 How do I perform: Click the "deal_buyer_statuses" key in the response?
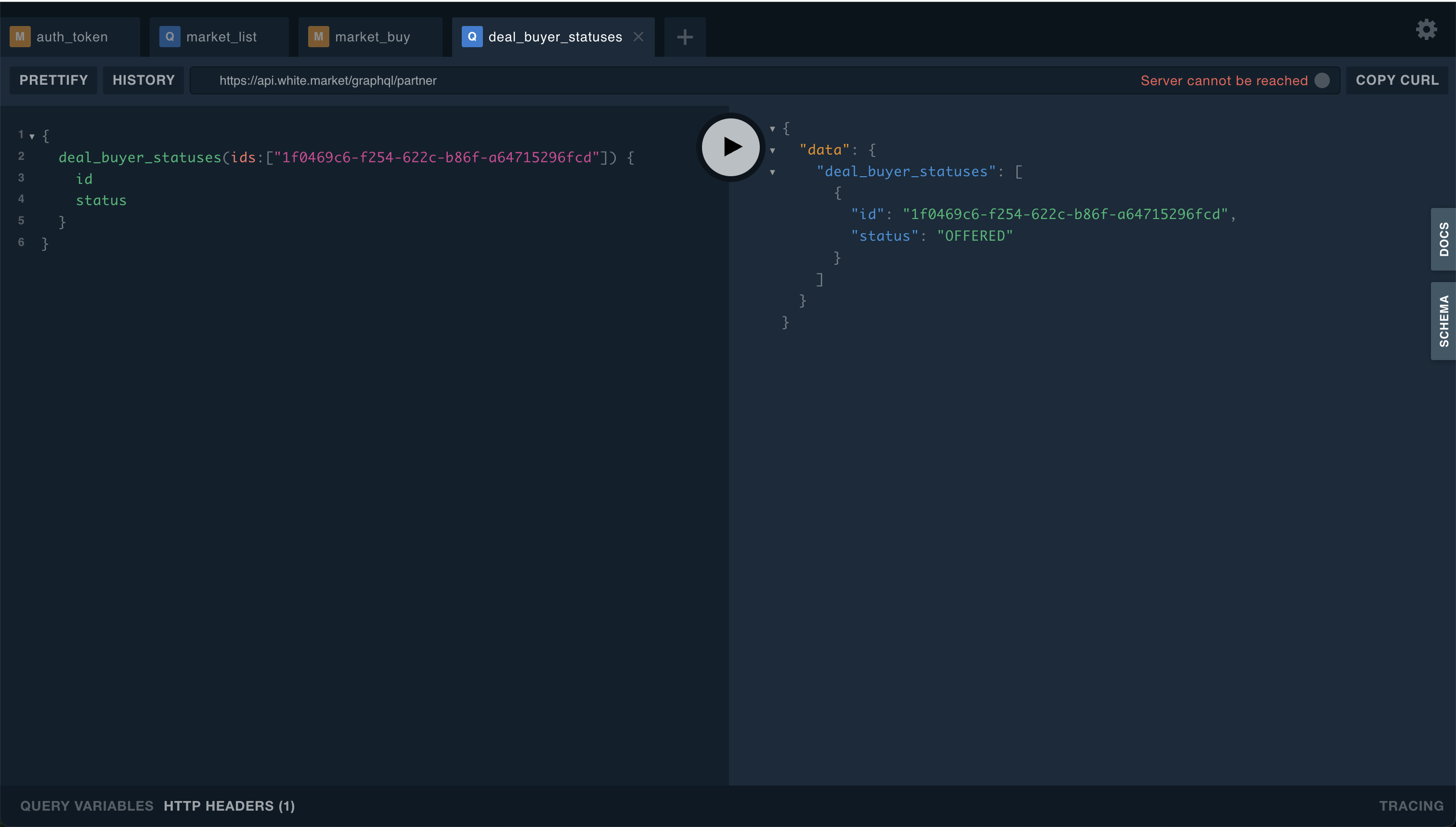pos(906,171)
